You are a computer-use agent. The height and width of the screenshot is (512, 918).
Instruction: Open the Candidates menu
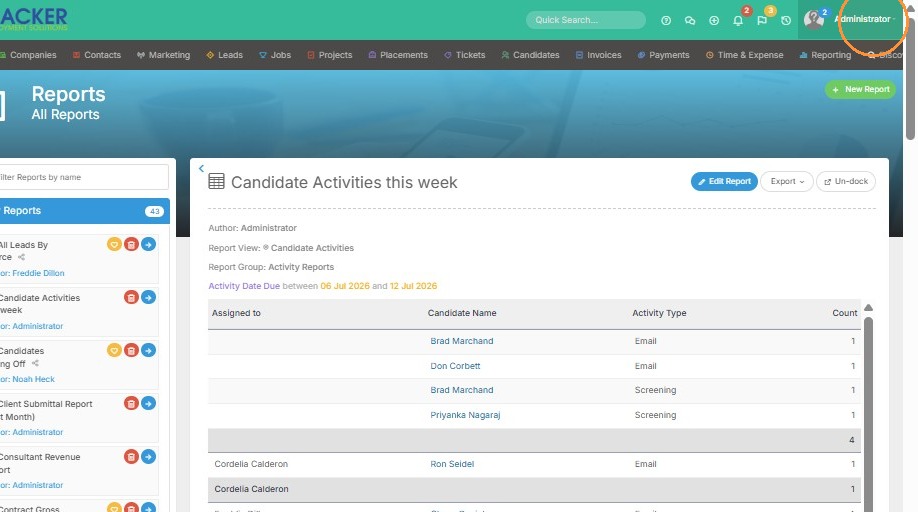530,55
